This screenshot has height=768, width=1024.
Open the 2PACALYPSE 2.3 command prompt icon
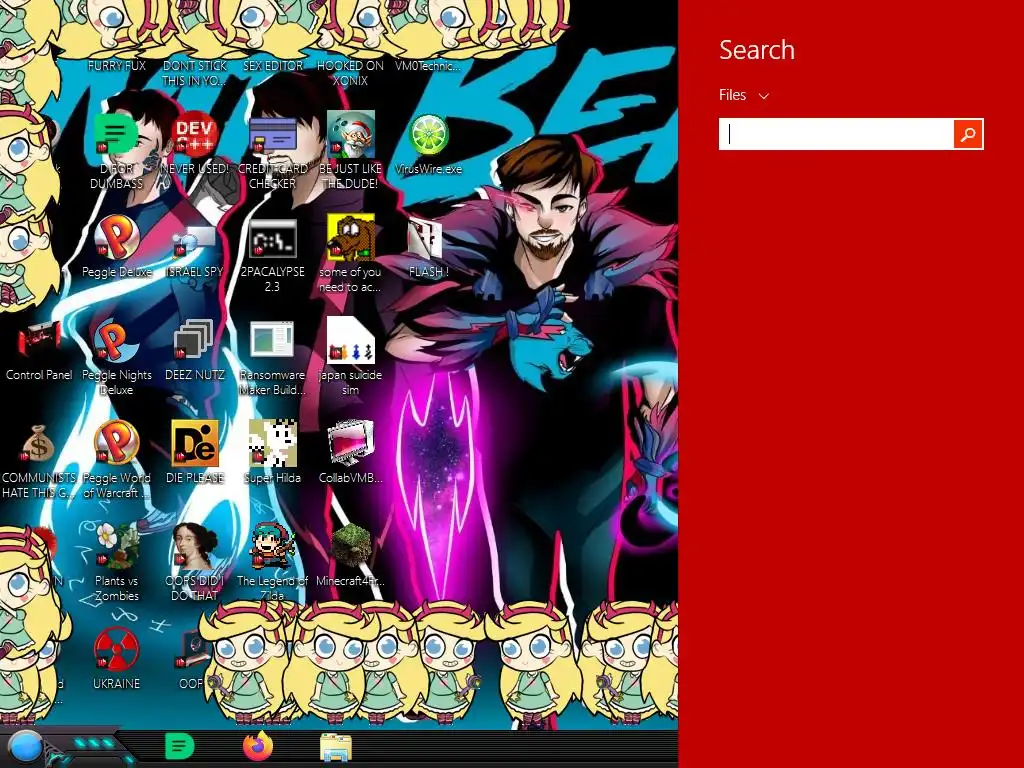272,238
